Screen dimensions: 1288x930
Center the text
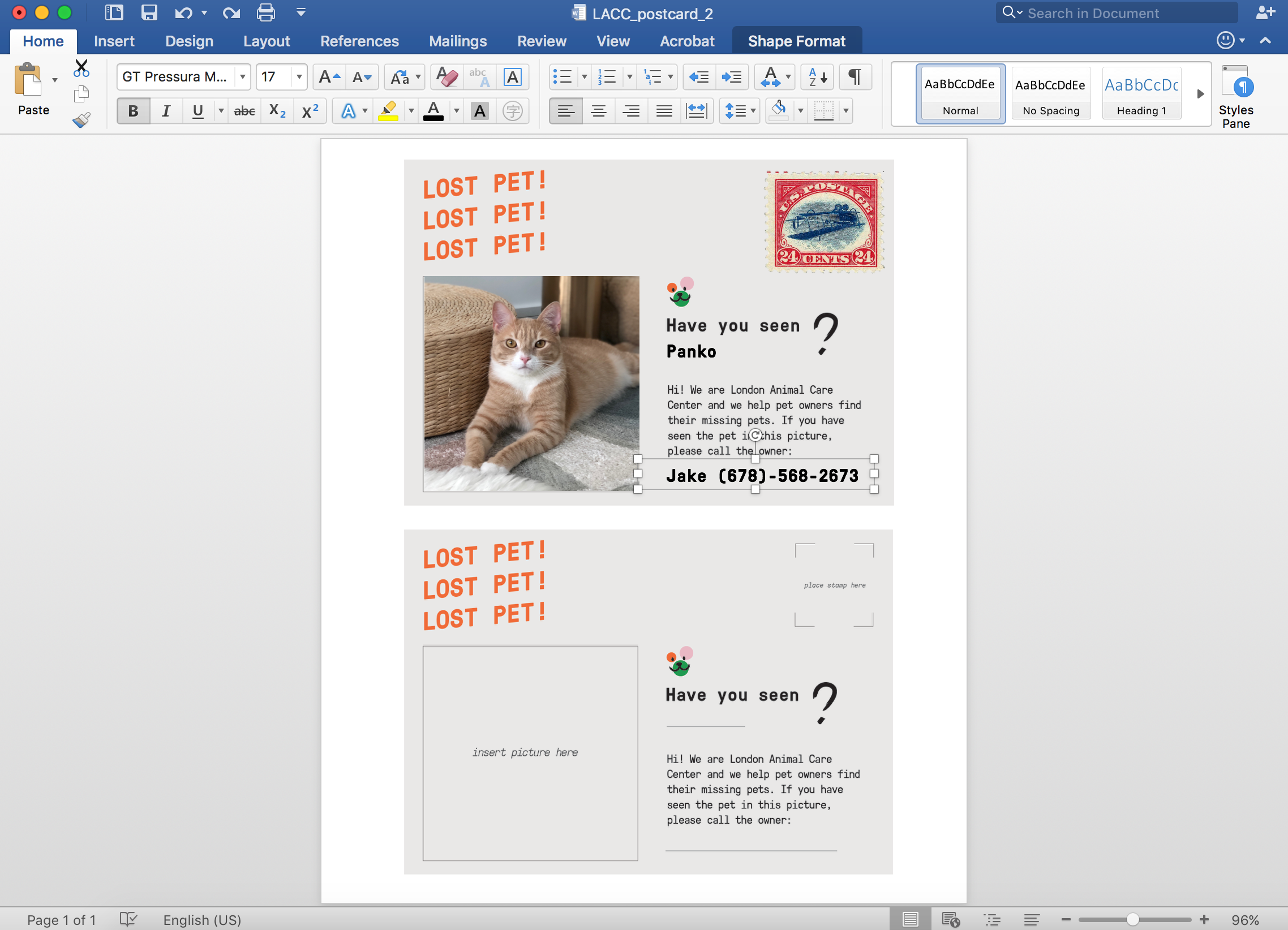coord(598,111)
